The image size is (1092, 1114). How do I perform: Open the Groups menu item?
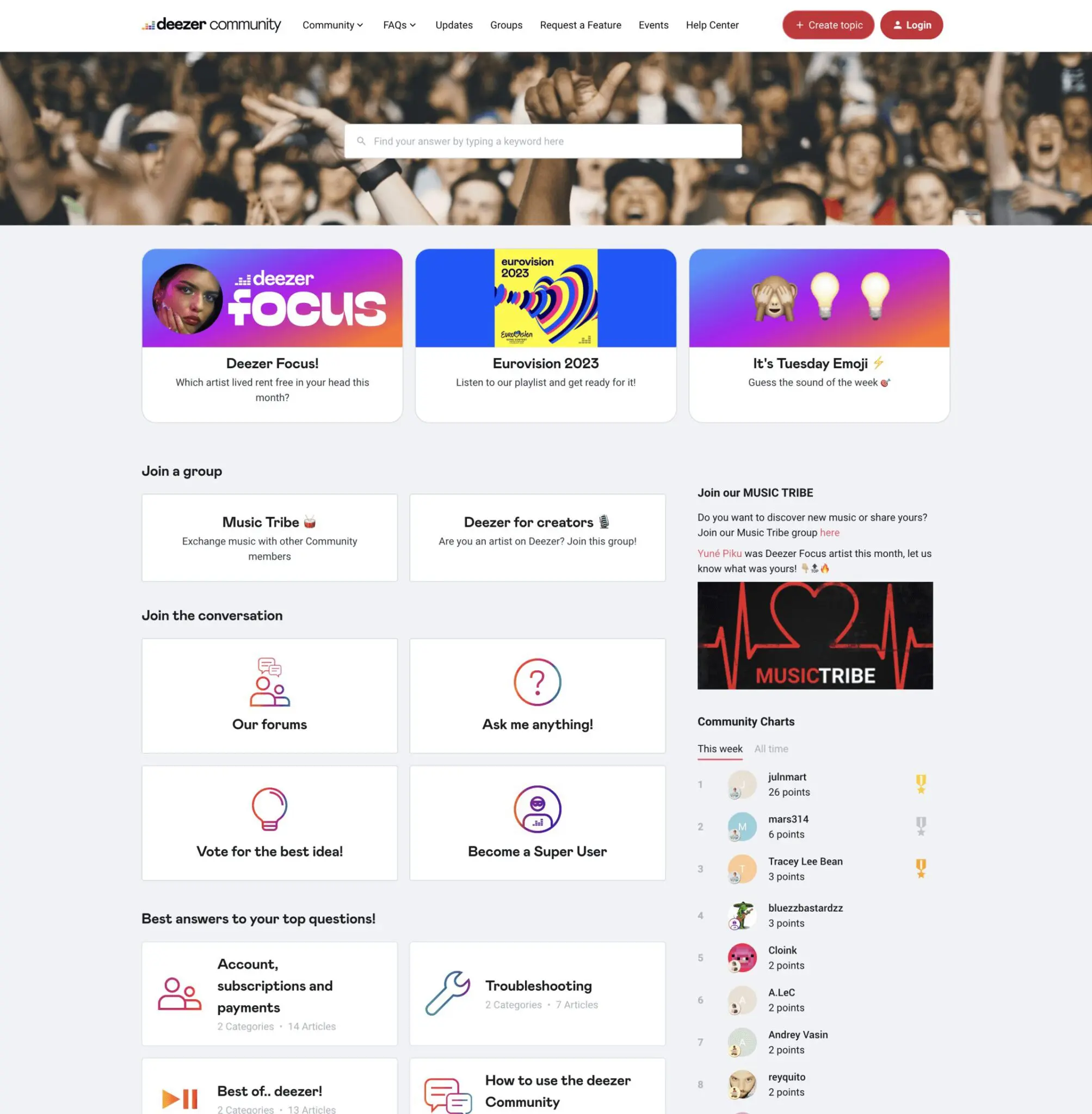pyautogui.click(x=506, y=25)
